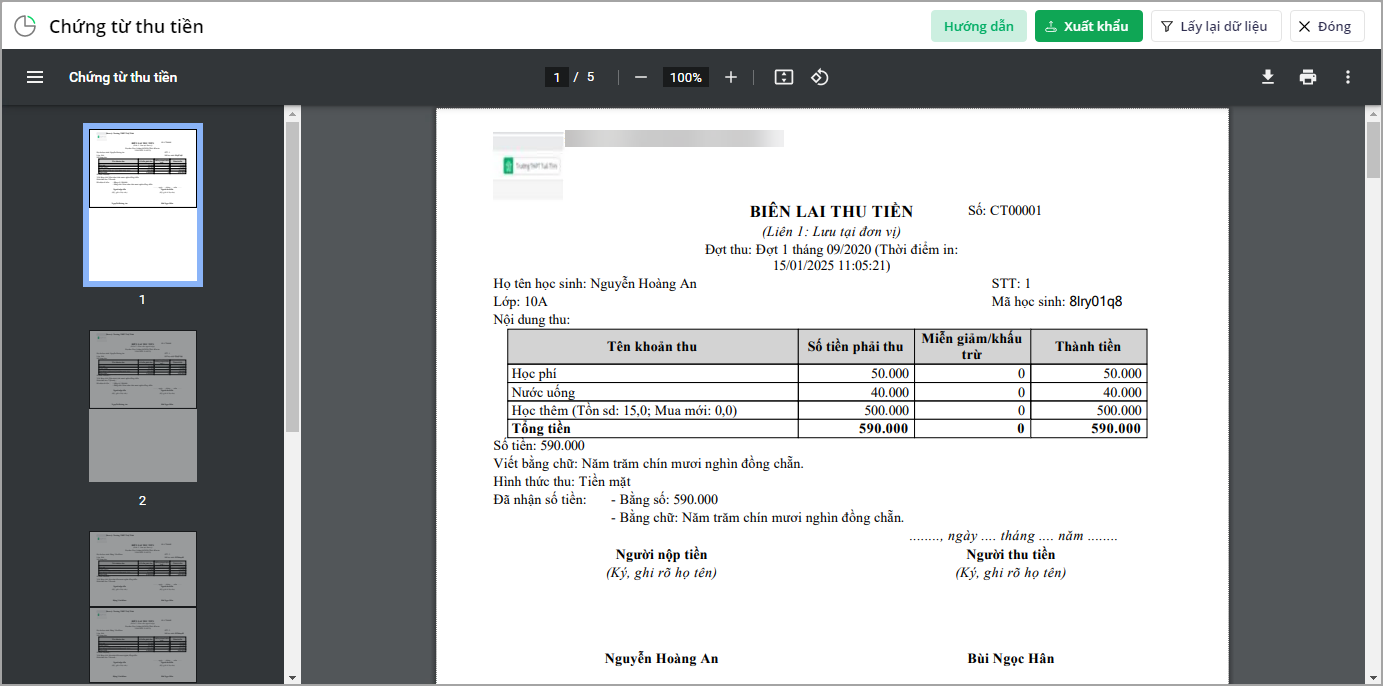Click document scrollbar up arrow

1374,114
